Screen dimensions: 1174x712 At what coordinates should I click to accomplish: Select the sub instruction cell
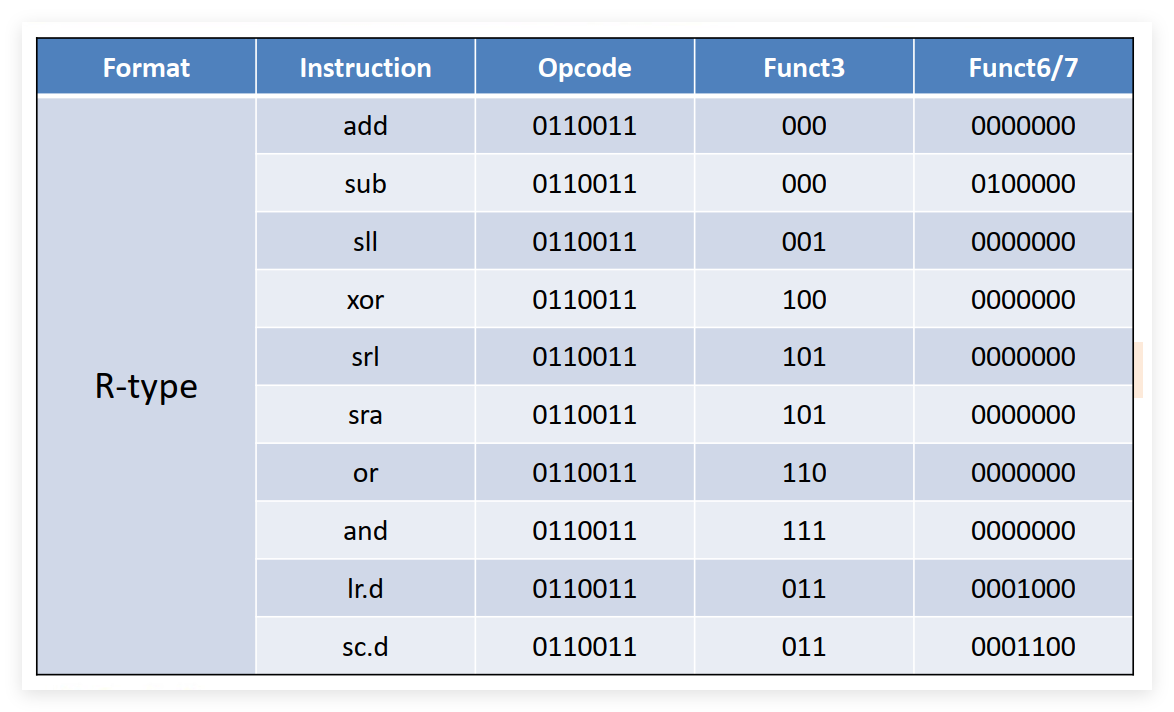365,183
